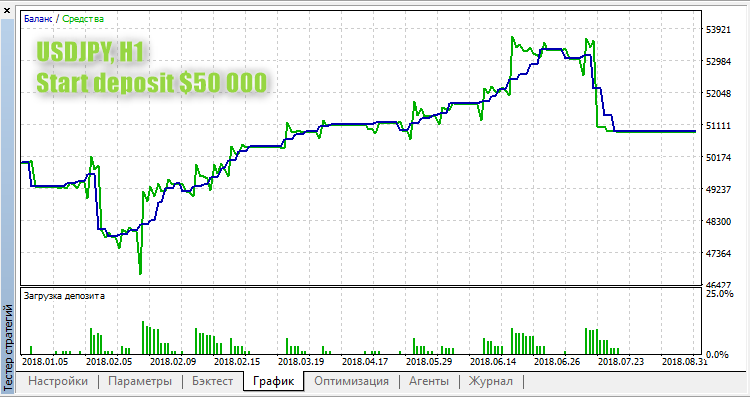
Task: Click the Баланс legend label
Action: (x=38, y=19)
